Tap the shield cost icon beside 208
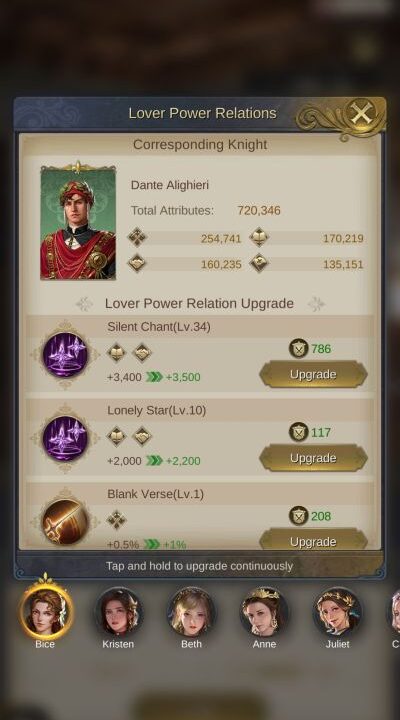The height and width of the screenshot is (720, 400). tap(299, 516)
